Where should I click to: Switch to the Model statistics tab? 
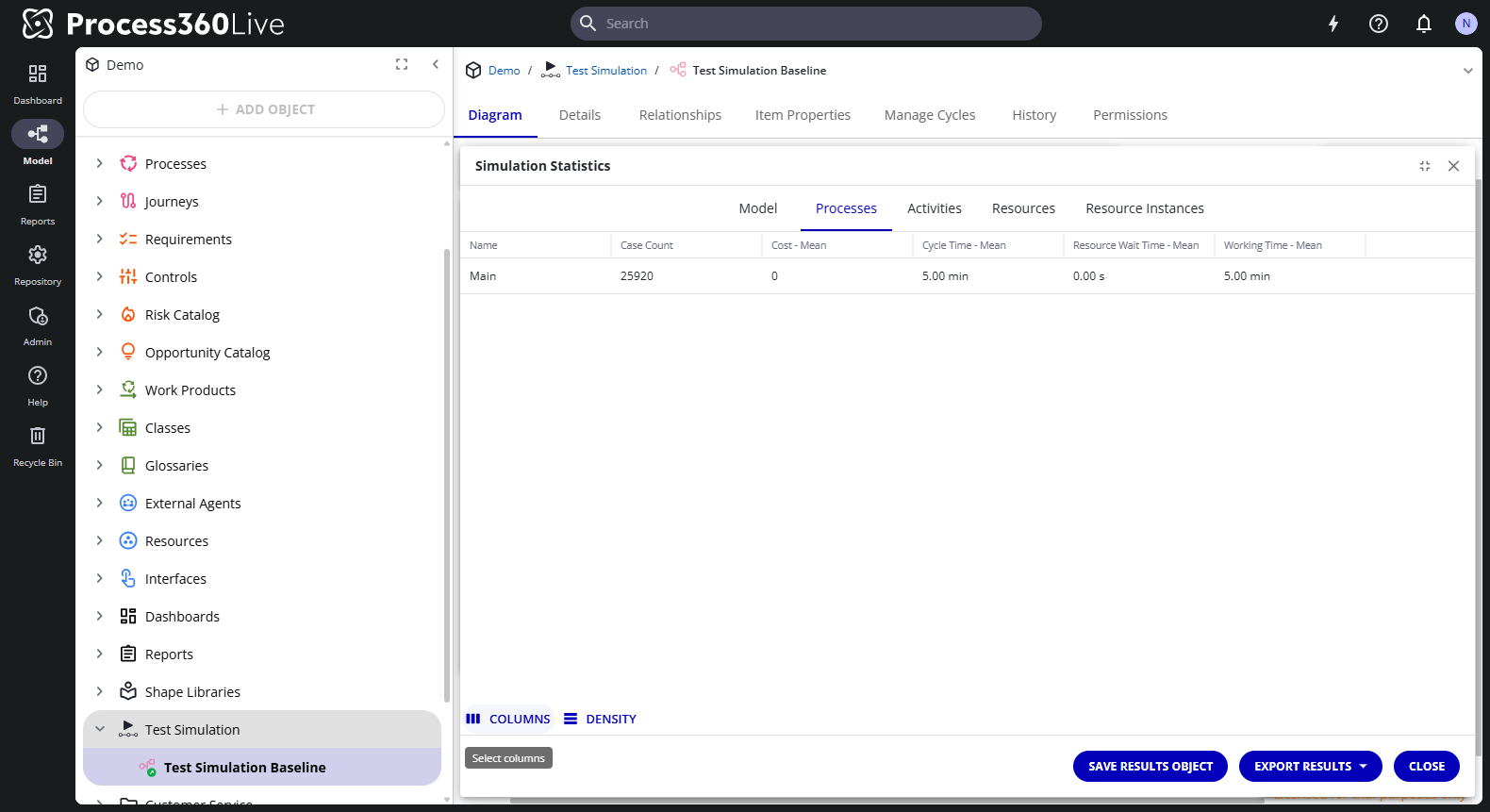tap(758, 208)
